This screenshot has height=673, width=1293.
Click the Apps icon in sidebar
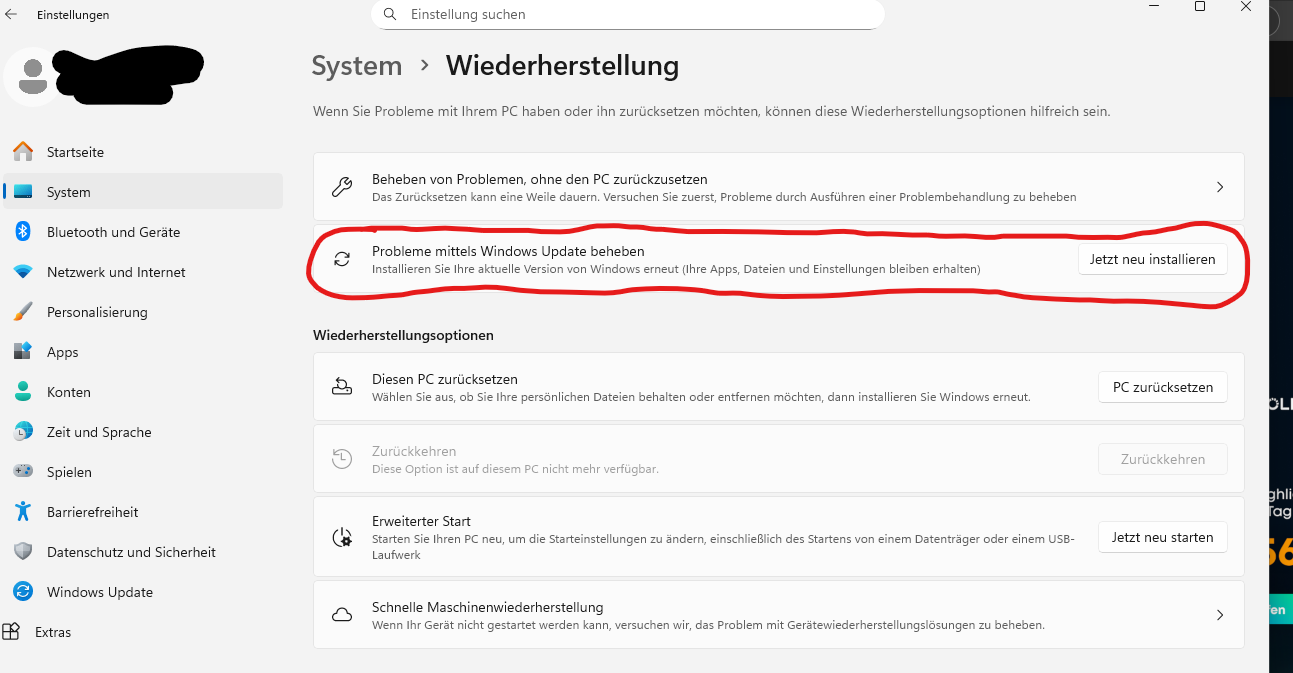tap(23, 352)
